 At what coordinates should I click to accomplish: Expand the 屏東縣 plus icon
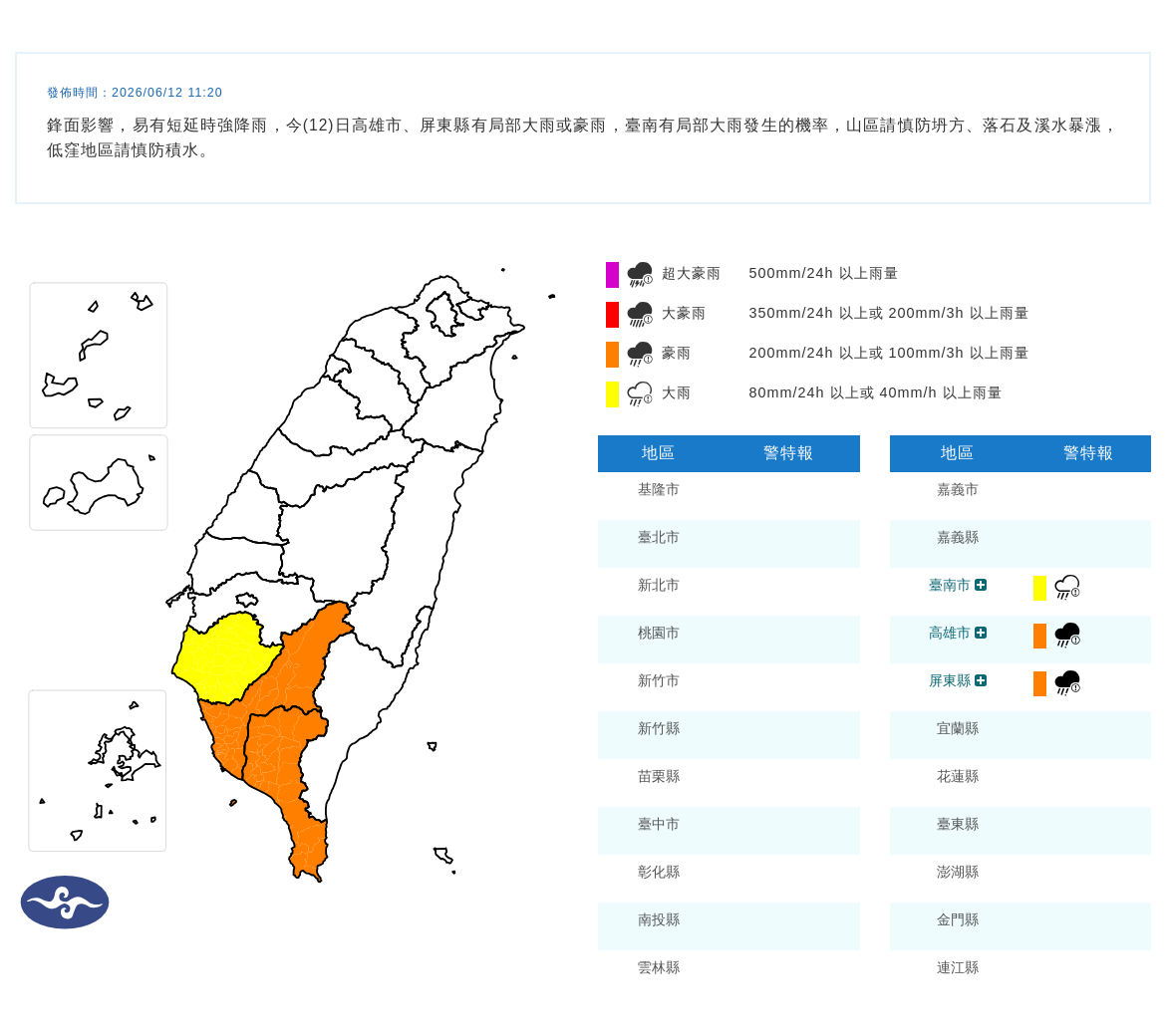(981, 680)
